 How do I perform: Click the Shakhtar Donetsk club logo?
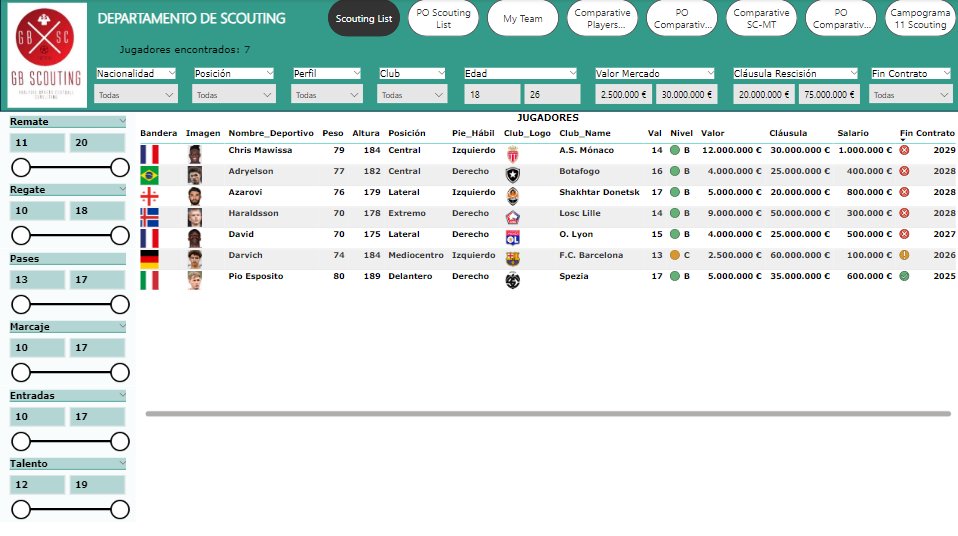point(513,196)
